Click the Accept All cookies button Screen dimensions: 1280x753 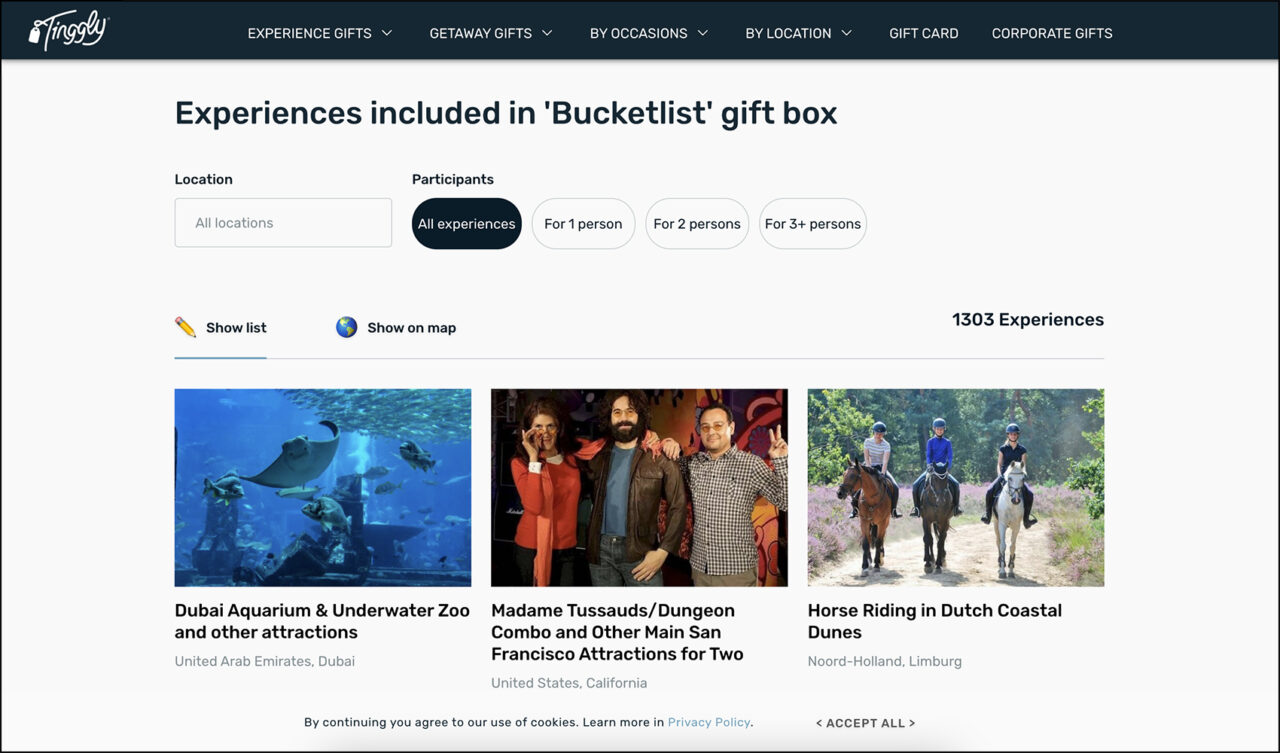tap(865, 722)
